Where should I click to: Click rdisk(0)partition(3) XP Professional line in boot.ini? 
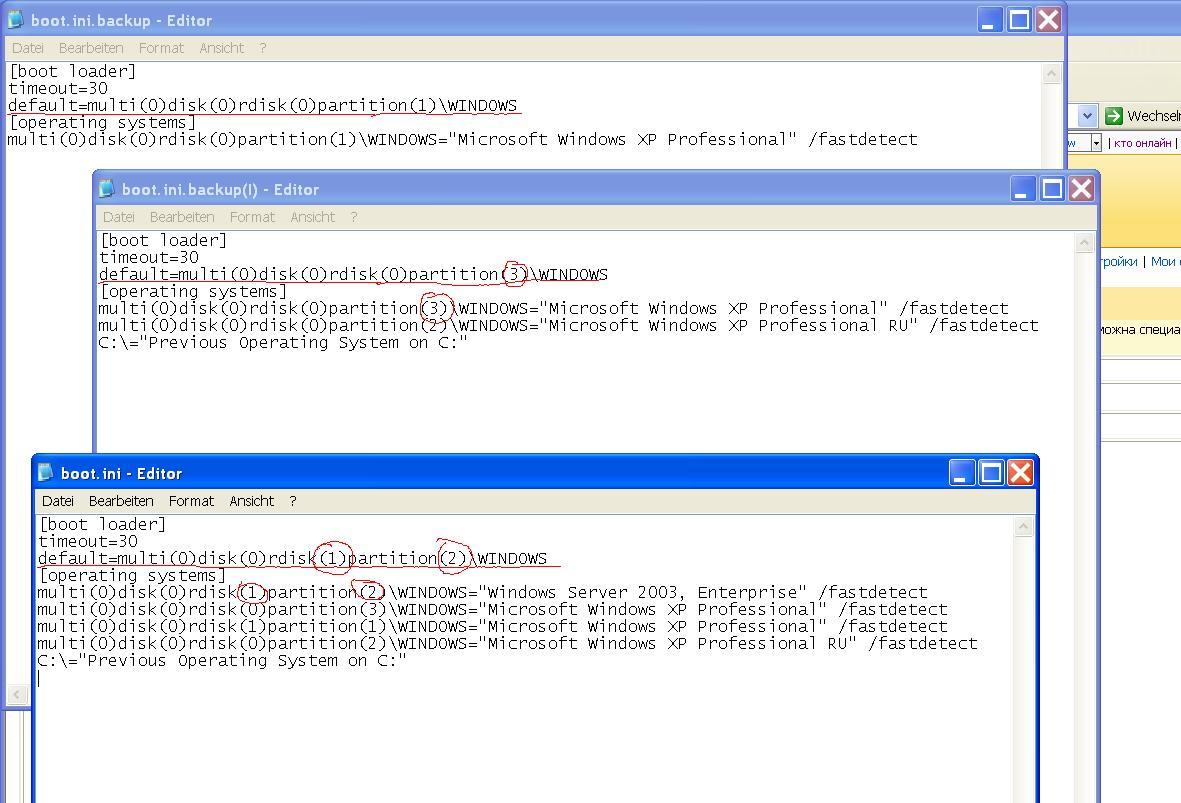click(493, 609)
